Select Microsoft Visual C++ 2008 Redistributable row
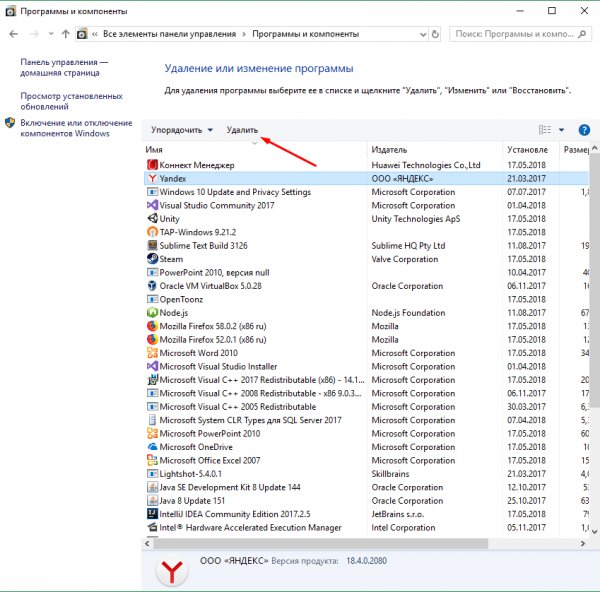Viewport: 600px width, 592px height. pos(367,393)
